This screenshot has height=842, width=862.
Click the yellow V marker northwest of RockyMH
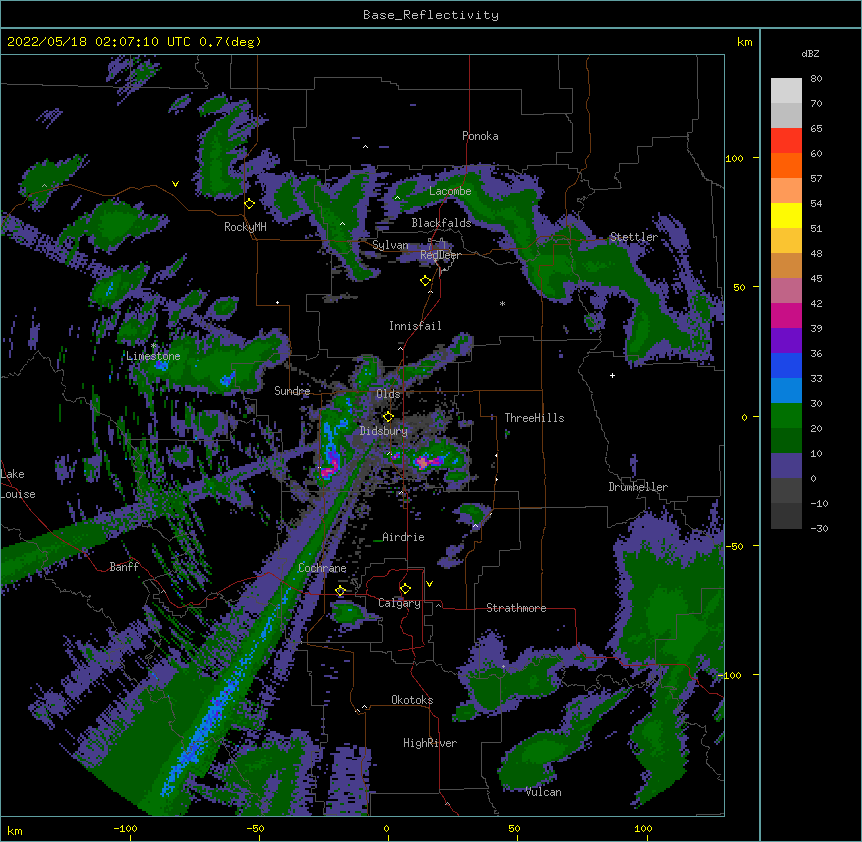pos(175,184)
